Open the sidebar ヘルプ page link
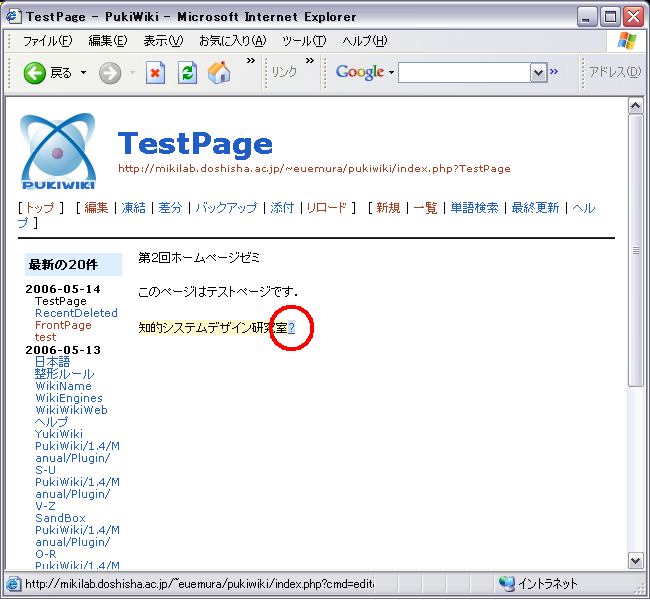The image size is (650, 600). click(51, 422)
